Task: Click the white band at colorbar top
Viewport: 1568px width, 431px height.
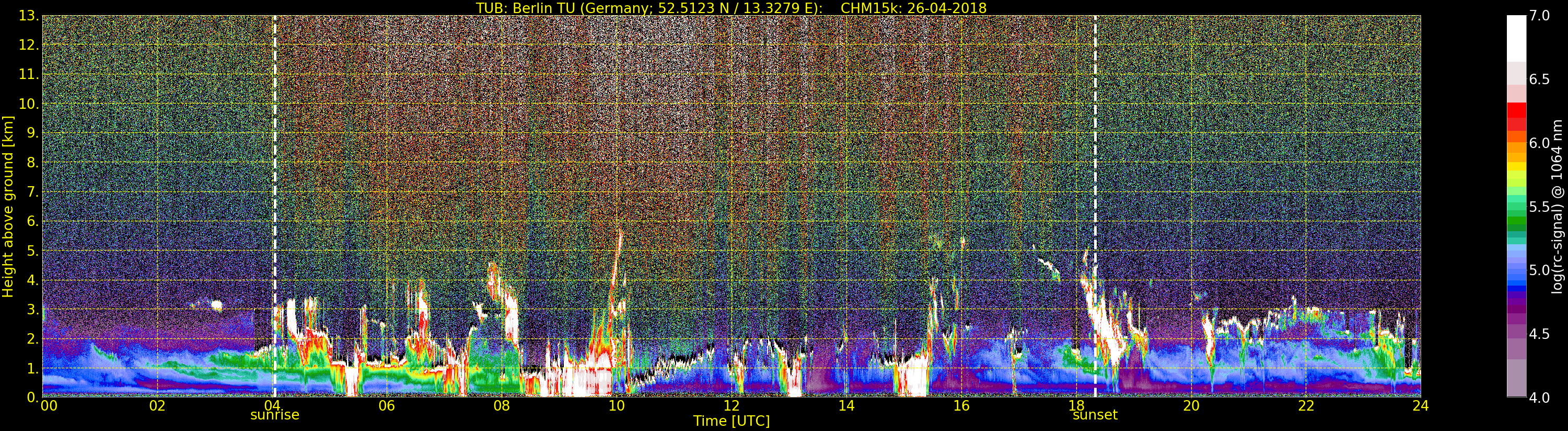Action: coord(1516,38)
